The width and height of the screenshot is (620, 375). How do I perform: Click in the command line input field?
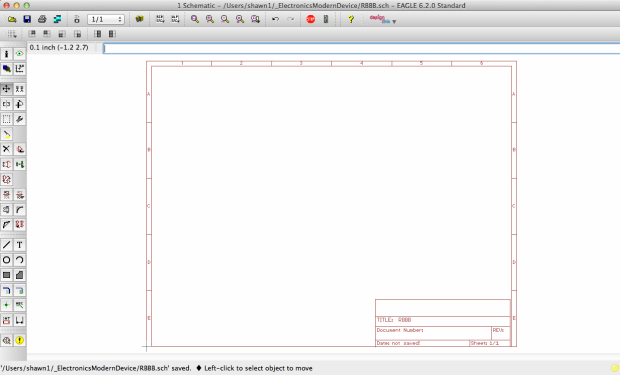(361, 48)
